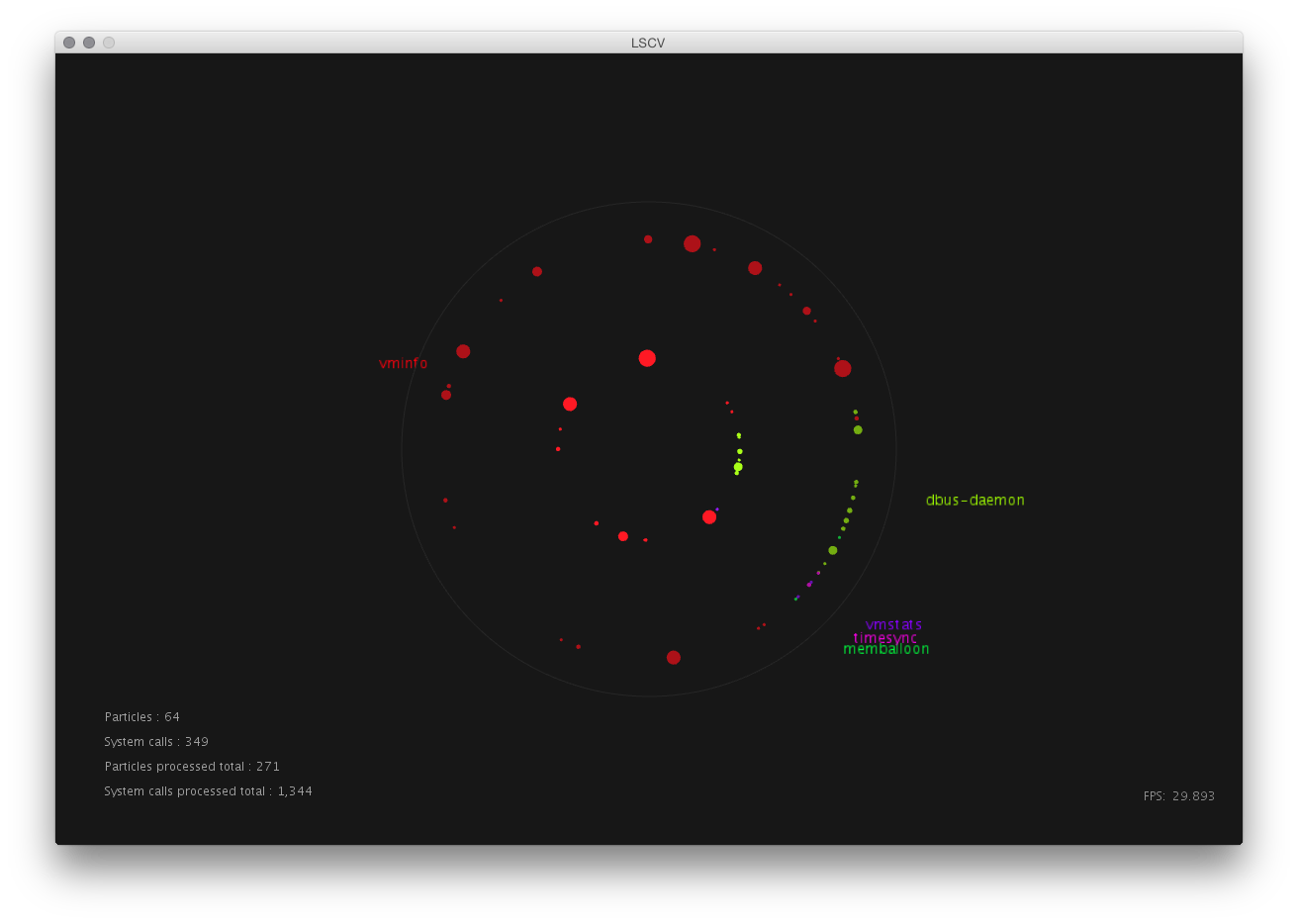Screen dimensions: 1298x924
Task: Click the memballoon label
Action: (885, 649)
